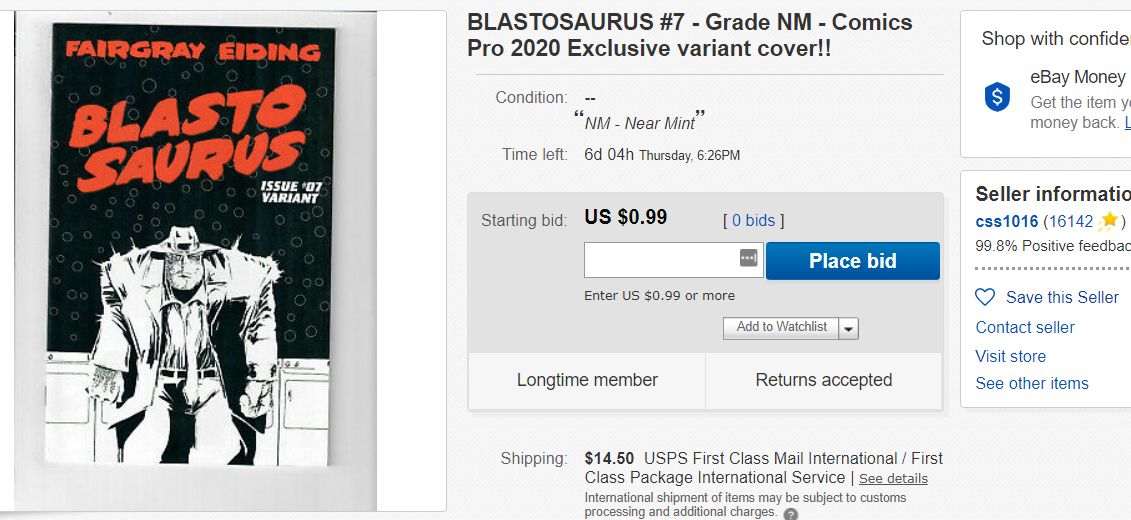Click the Contact seller link
1131x520 pixels.
click(1025, 327)
